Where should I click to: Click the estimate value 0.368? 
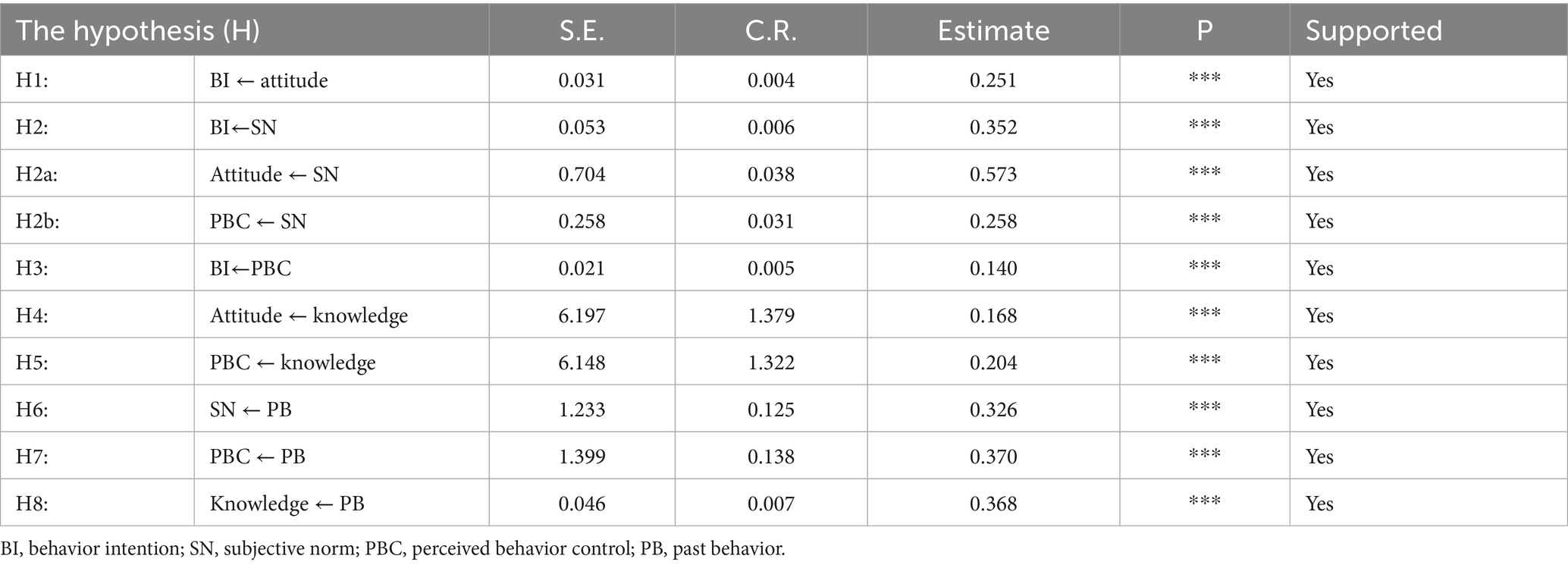[x=993, y=504]
